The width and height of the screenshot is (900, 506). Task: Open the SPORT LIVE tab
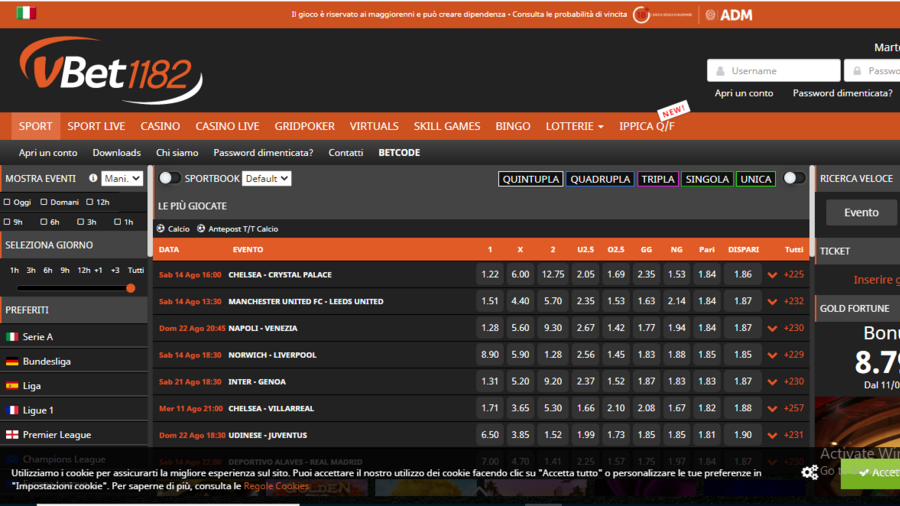(96, 126)
